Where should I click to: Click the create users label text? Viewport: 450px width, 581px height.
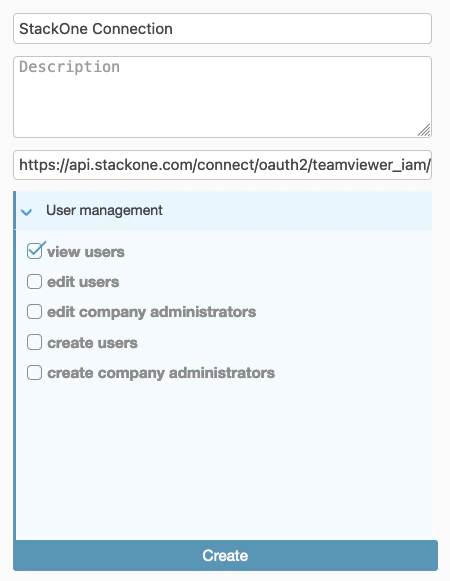click(92, 343)
